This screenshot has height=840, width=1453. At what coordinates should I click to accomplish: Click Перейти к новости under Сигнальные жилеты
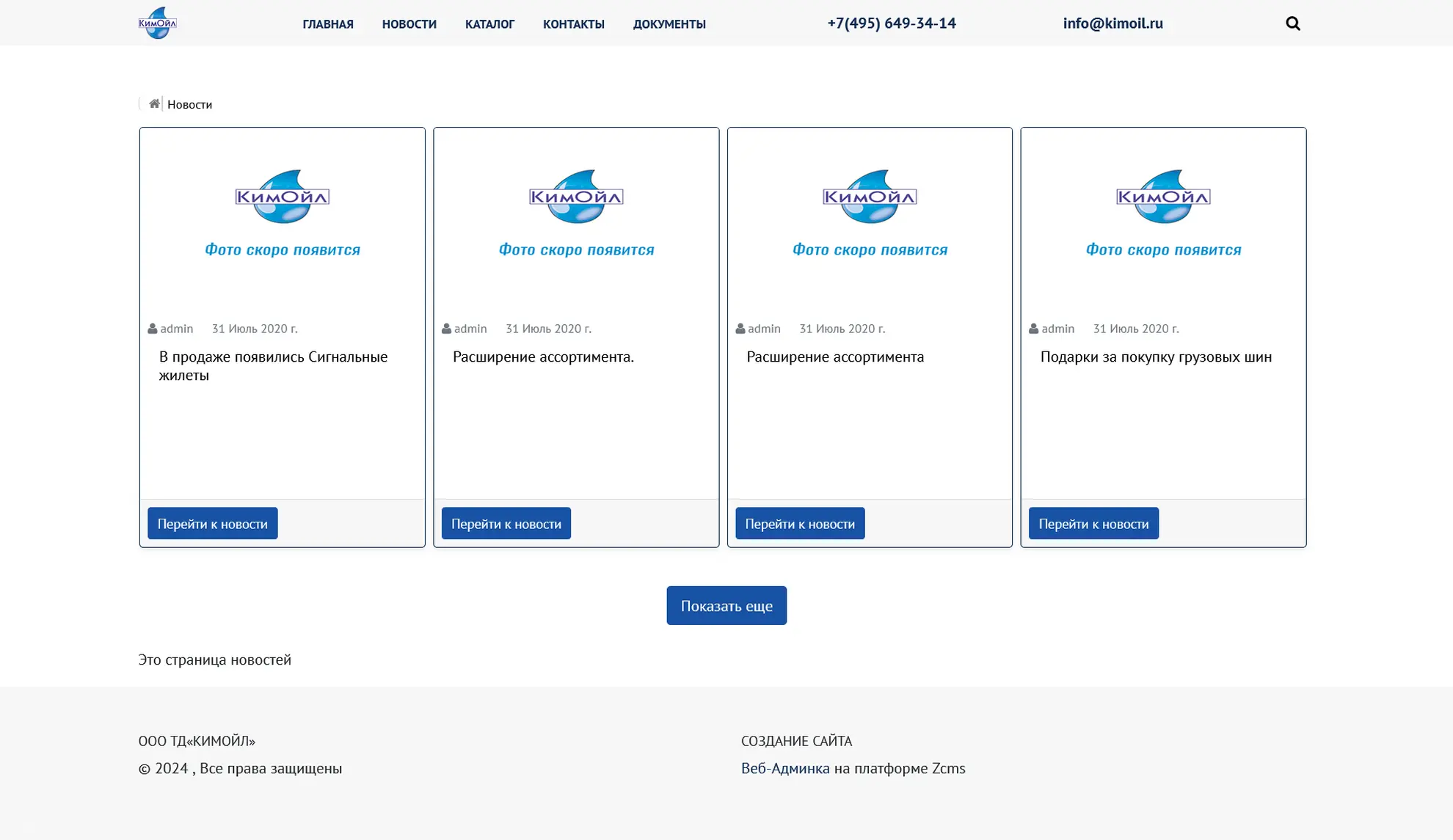point(212,523)
